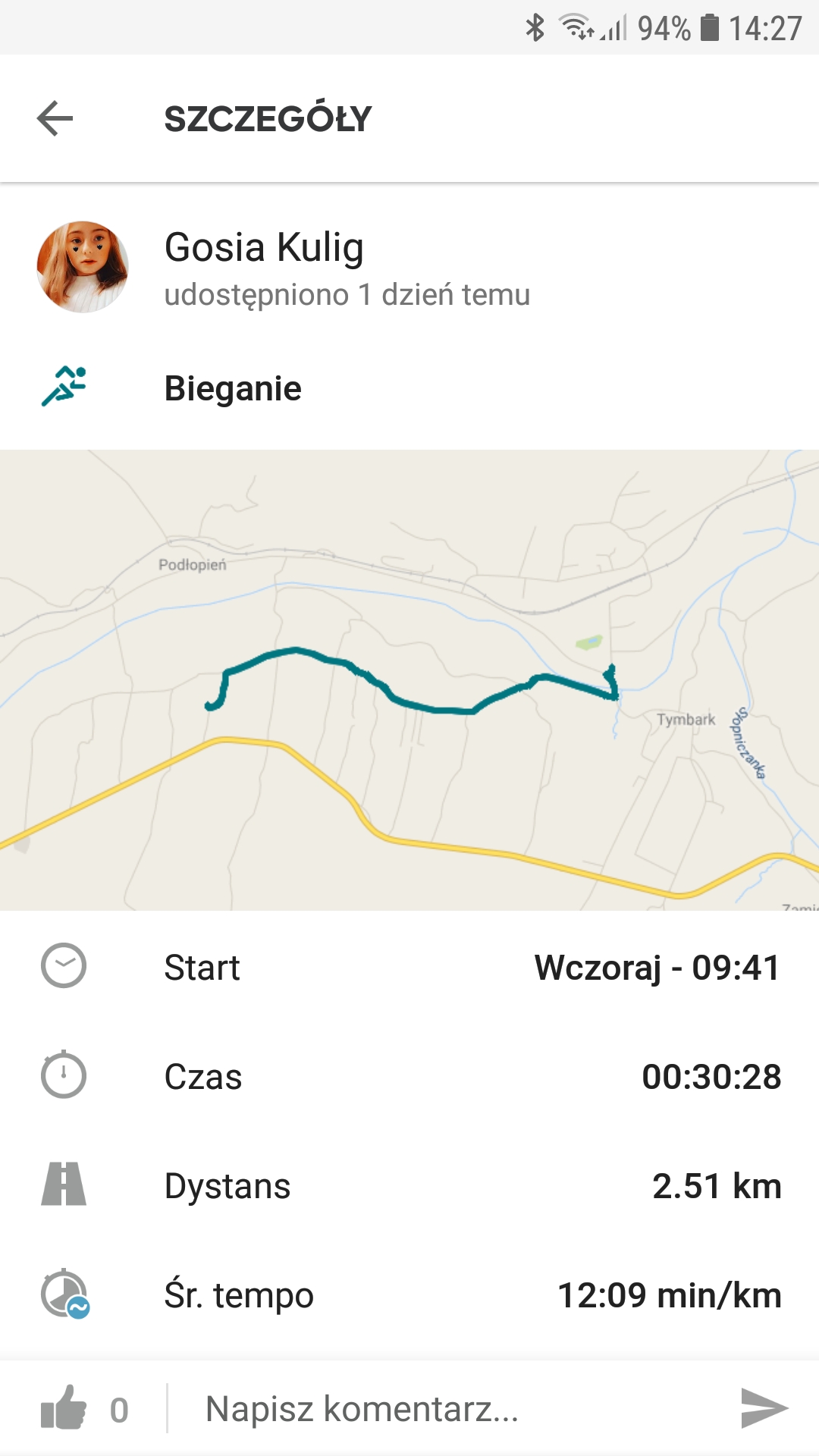
Task: Tap the pace icon beside Śr. tempo
Action: click(65, 1294)
